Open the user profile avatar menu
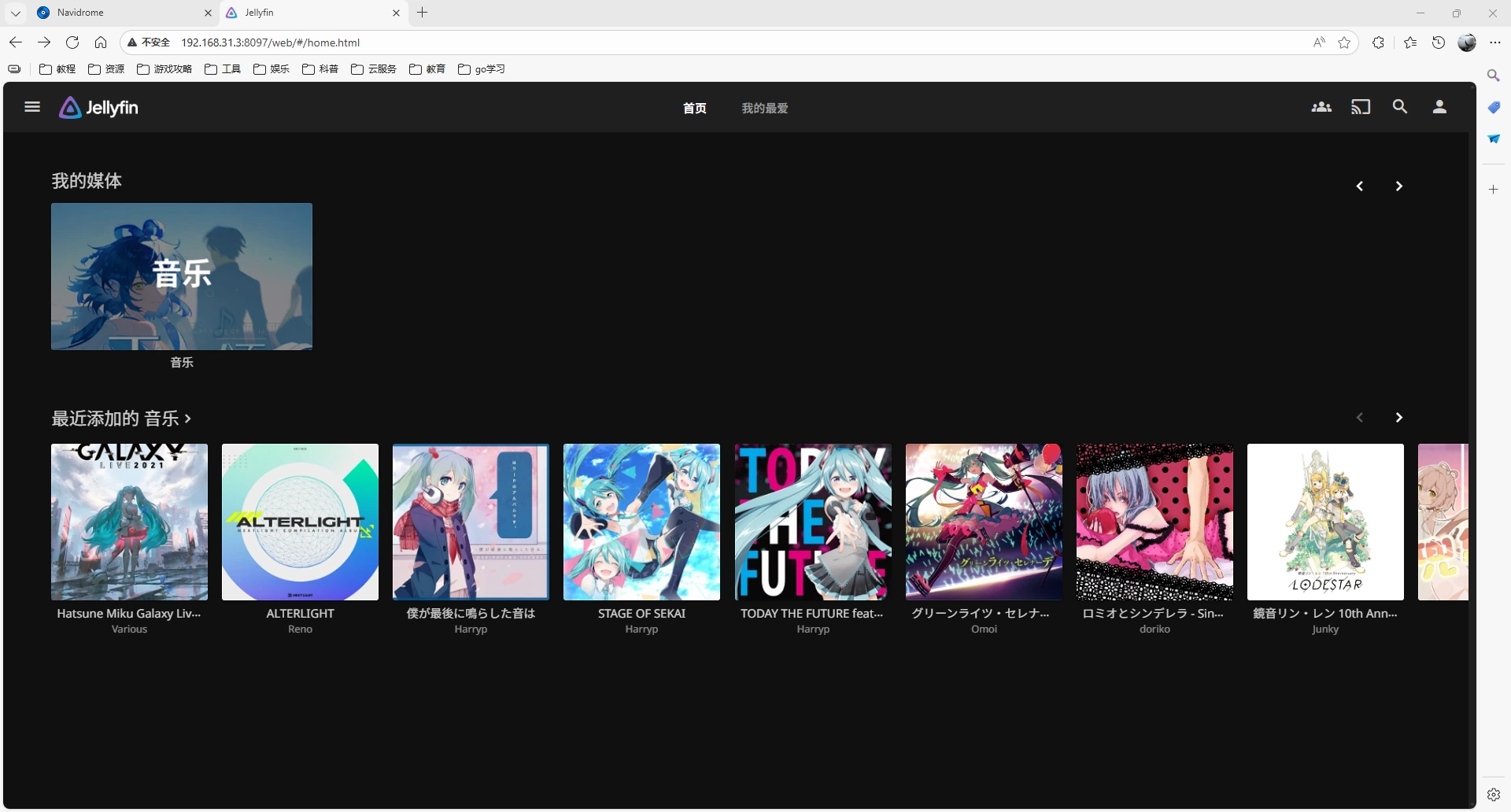1511x812 pixels. click(x=1439, y=106)
